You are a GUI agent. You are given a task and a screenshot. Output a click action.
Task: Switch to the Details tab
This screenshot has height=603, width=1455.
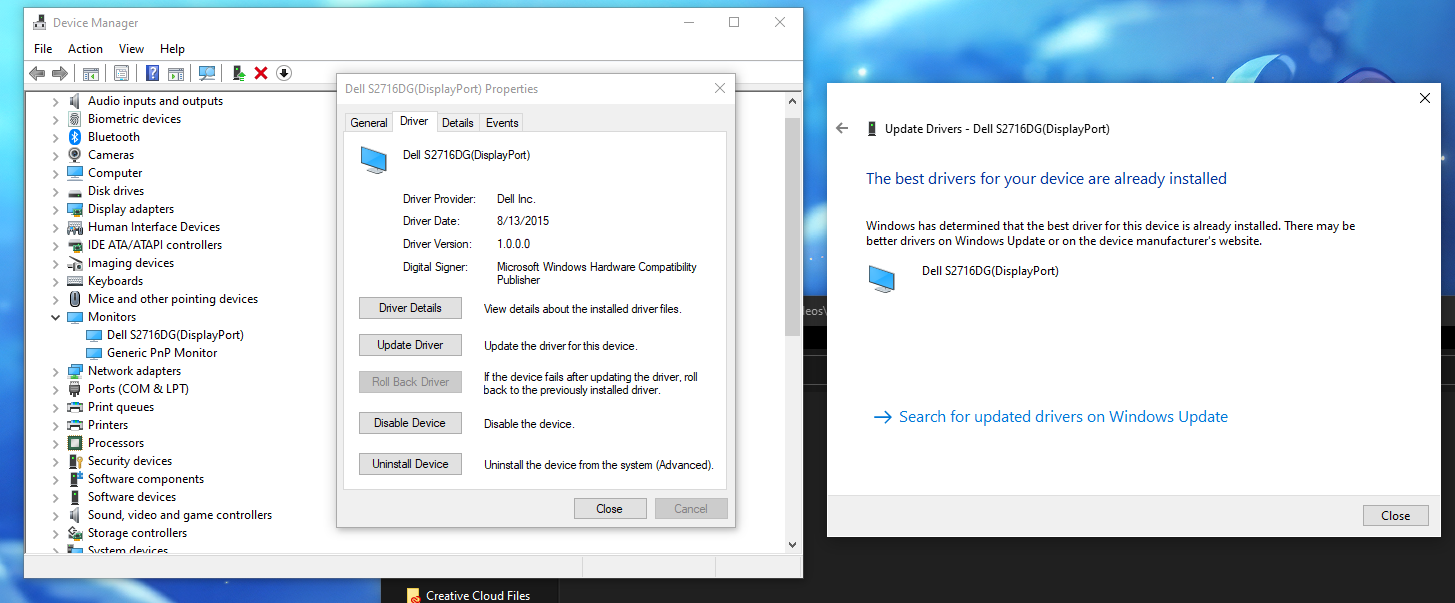pyautogui.click(x=457, y=122)
